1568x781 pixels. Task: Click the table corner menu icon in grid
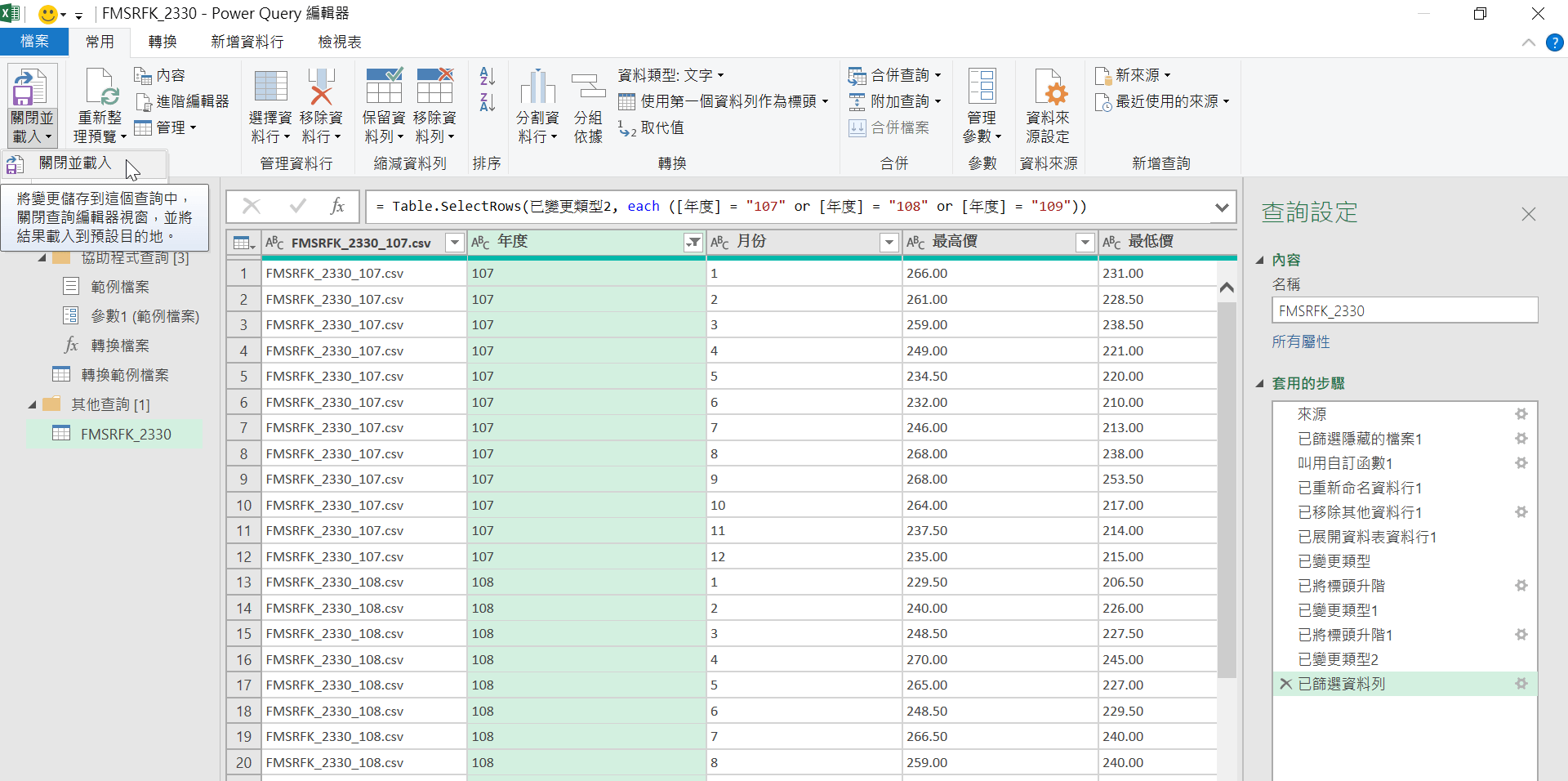243,243
